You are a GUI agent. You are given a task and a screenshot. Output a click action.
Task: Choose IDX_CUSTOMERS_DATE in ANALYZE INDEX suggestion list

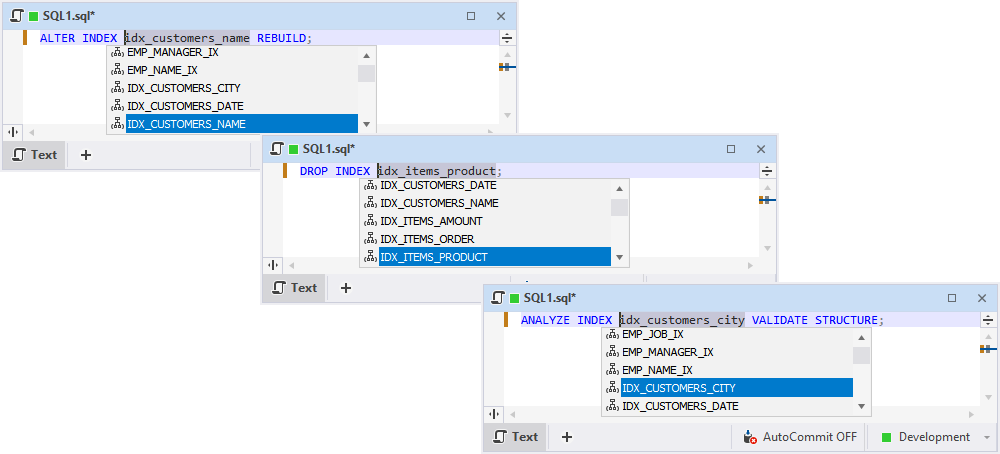click(x=728, y=406)
